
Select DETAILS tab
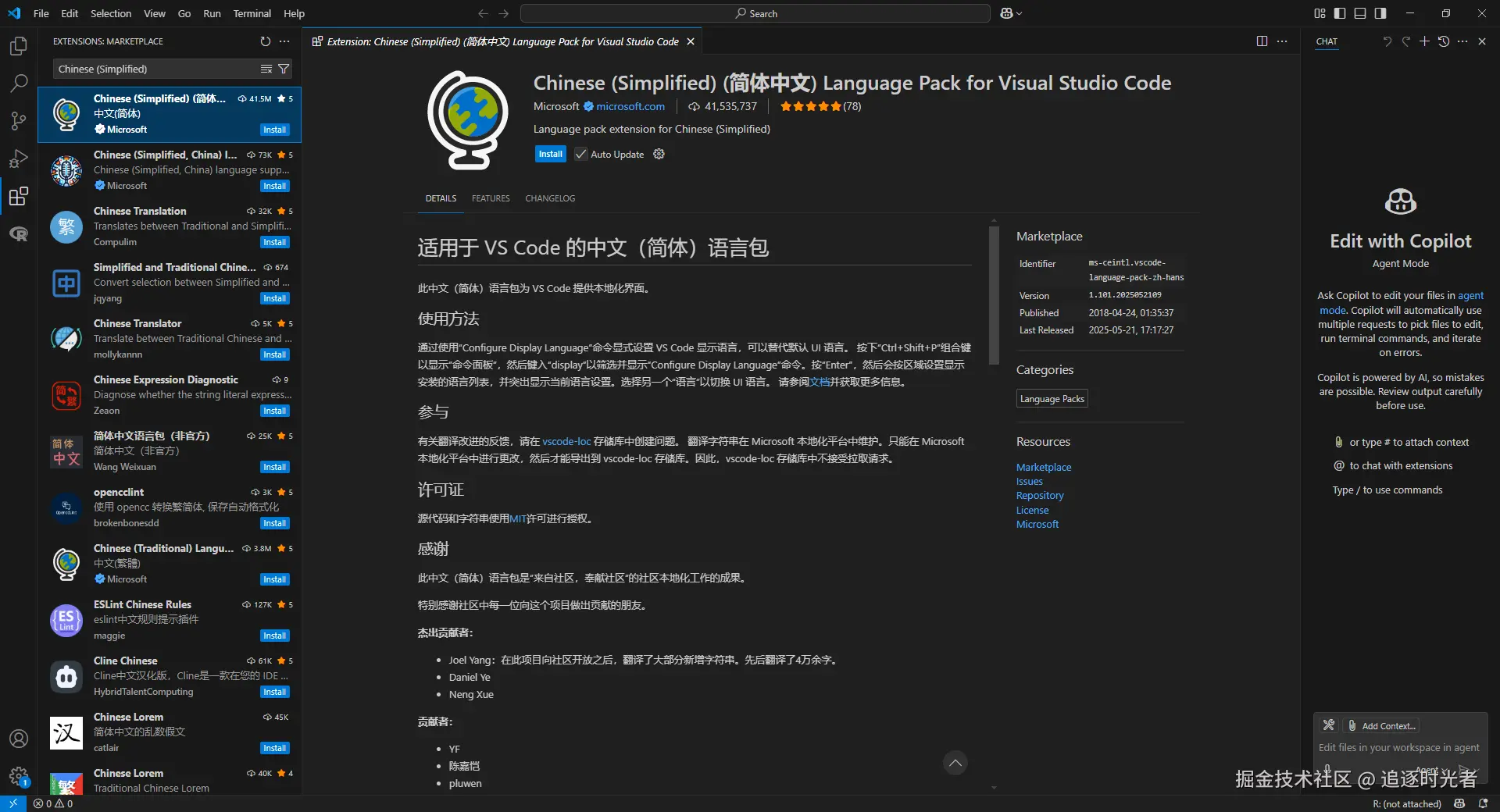[x=441, y=198]
